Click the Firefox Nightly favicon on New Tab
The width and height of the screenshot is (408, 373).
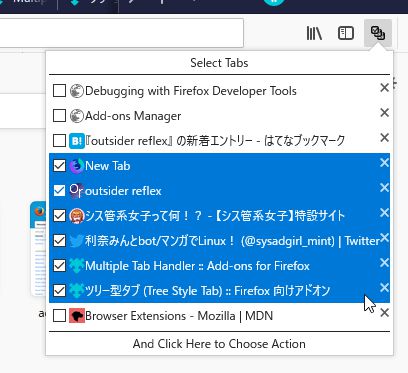[77, 166]
